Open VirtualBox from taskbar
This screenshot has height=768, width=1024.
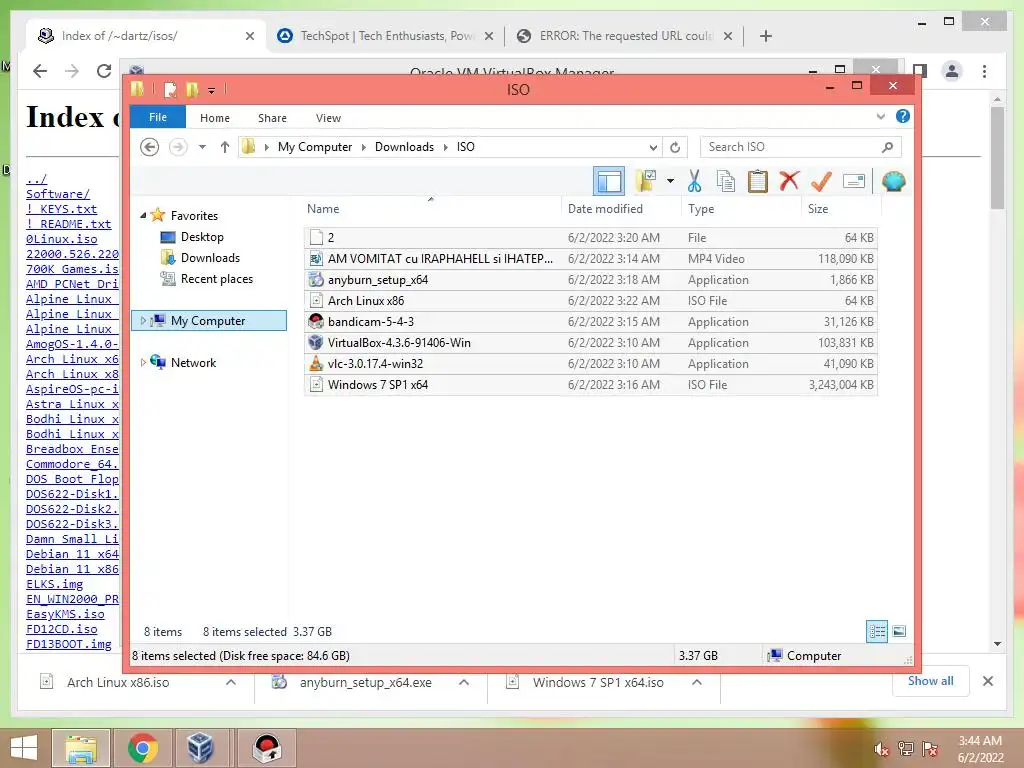200,748
